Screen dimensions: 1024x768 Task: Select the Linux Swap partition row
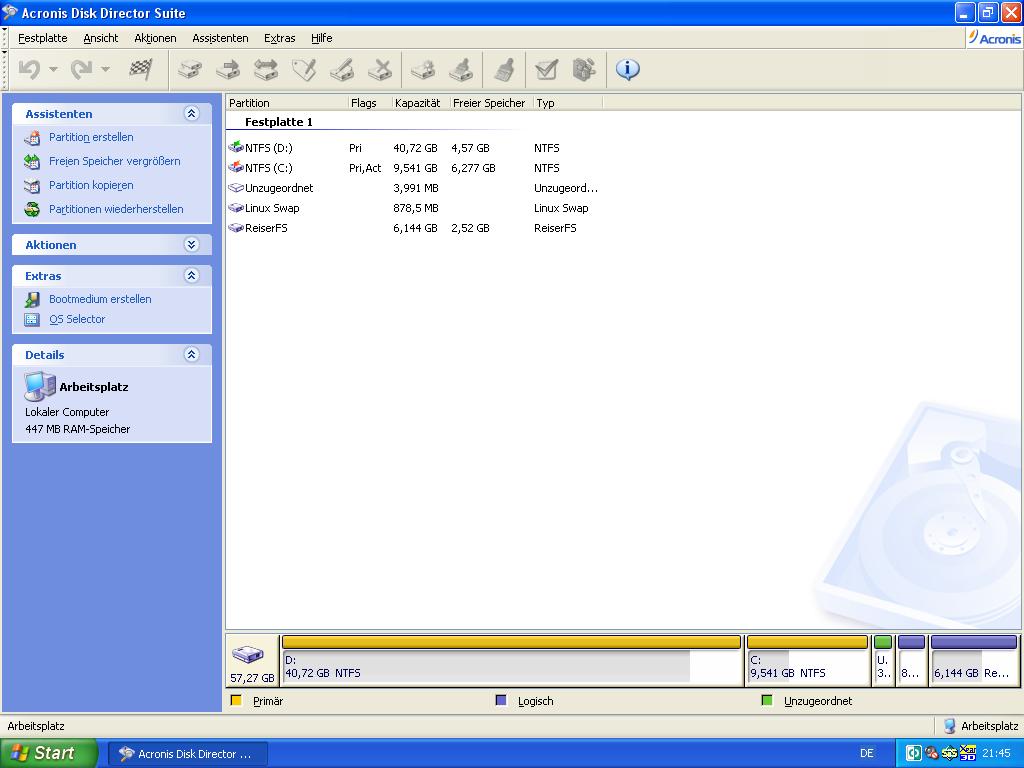413,208
